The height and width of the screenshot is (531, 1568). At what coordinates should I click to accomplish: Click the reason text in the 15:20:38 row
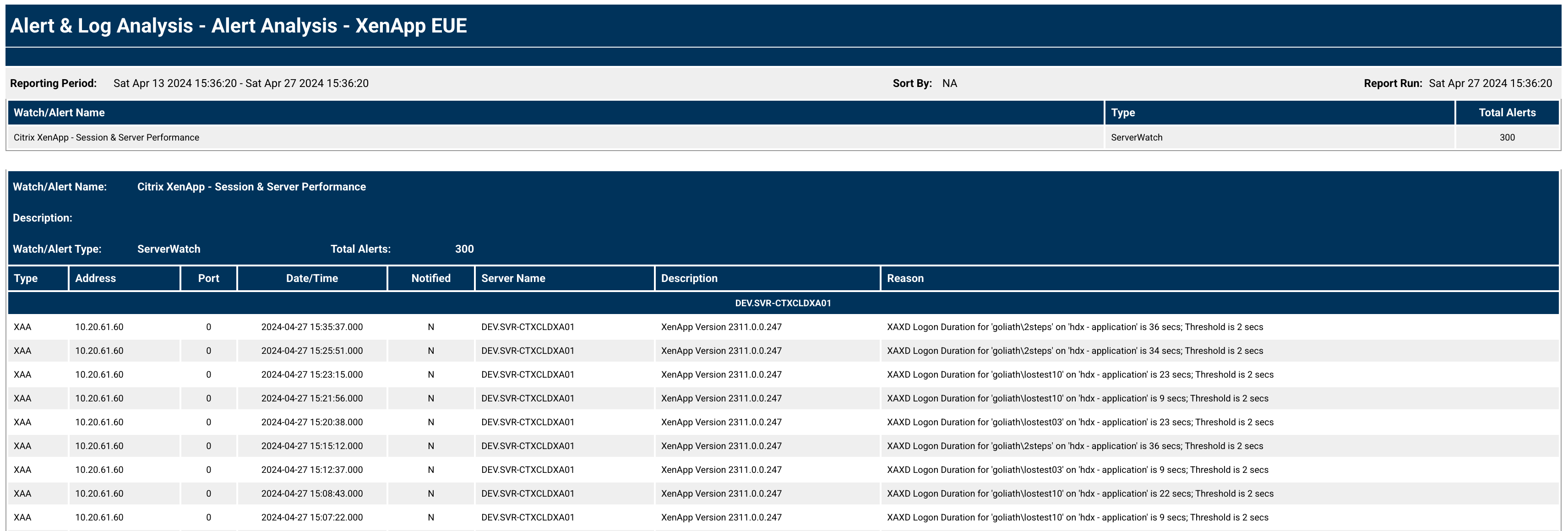[1080, 422]
